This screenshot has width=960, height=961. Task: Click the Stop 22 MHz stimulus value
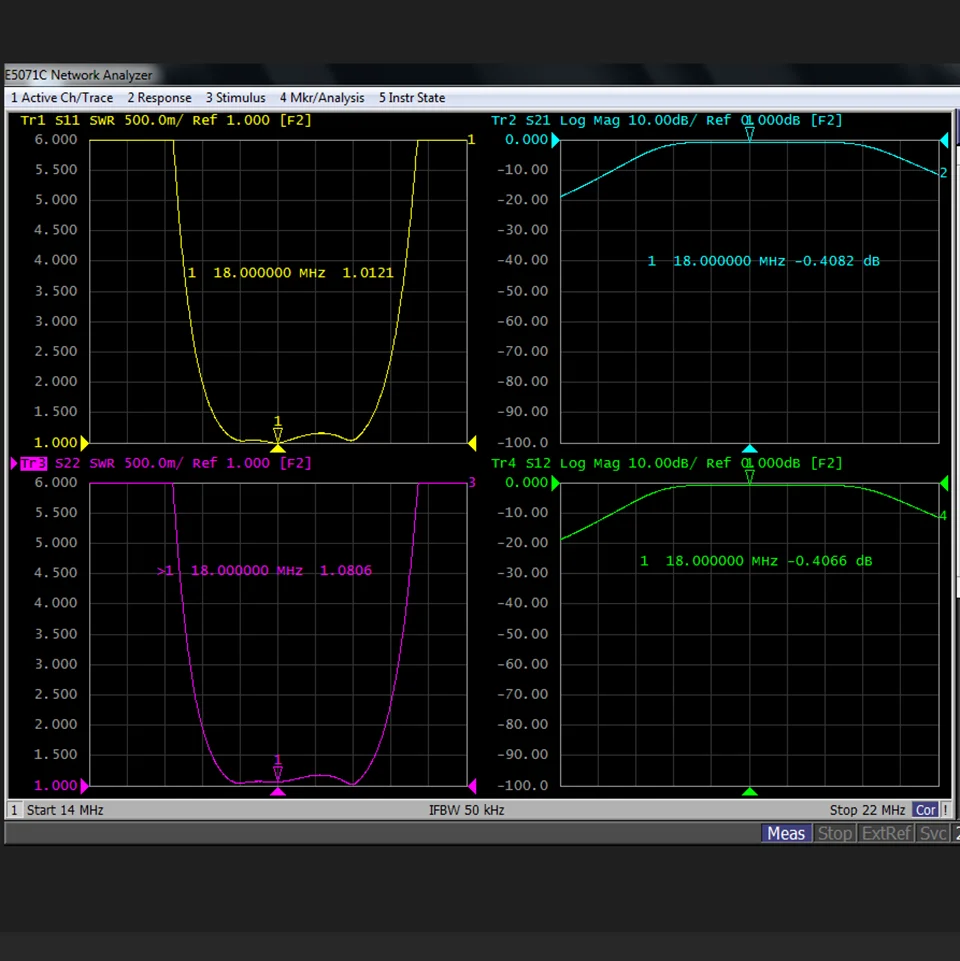[x=867, y=810]
